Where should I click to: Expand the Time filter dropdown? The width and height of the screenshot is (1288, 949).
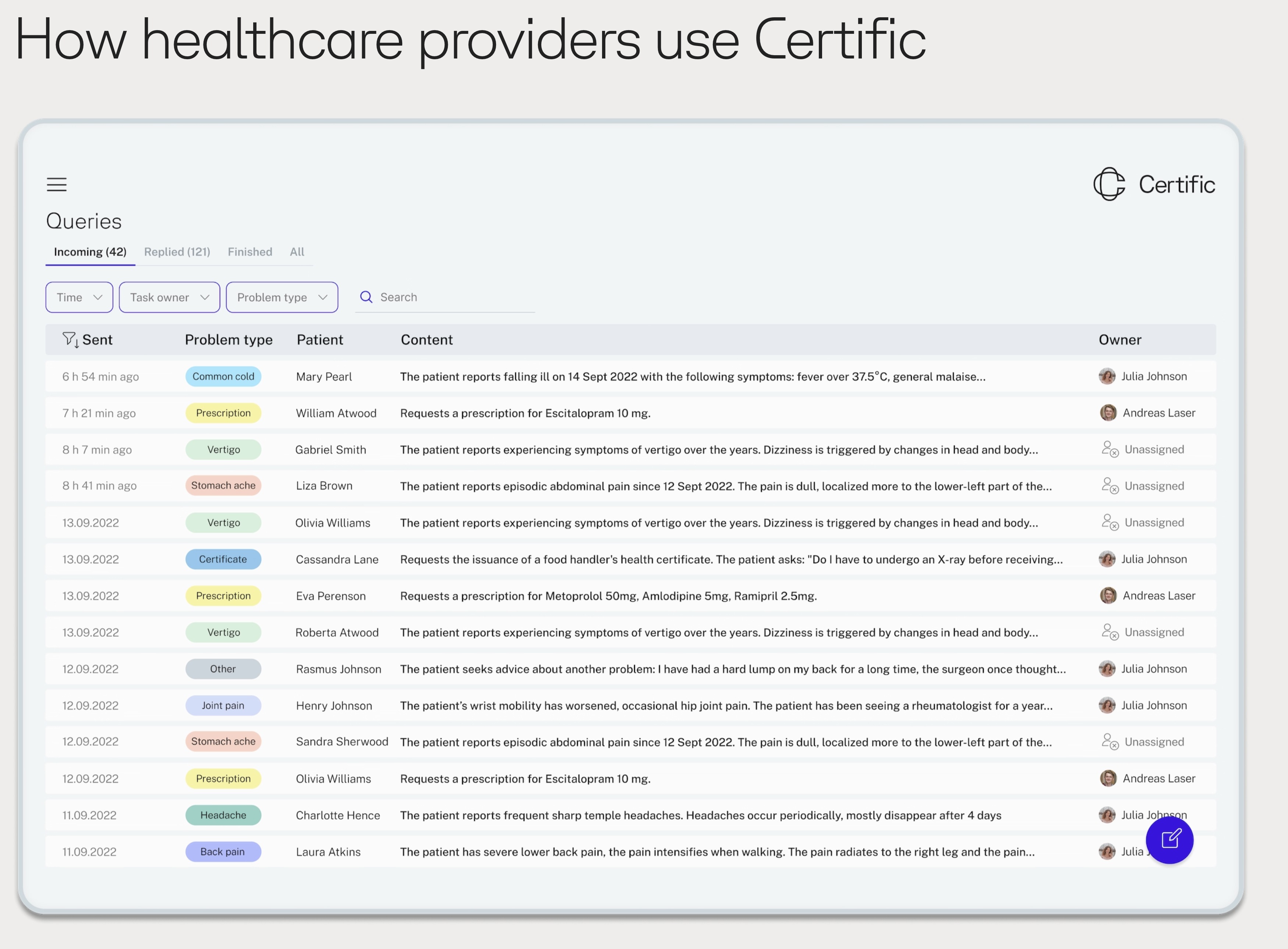tap(79, 297)
